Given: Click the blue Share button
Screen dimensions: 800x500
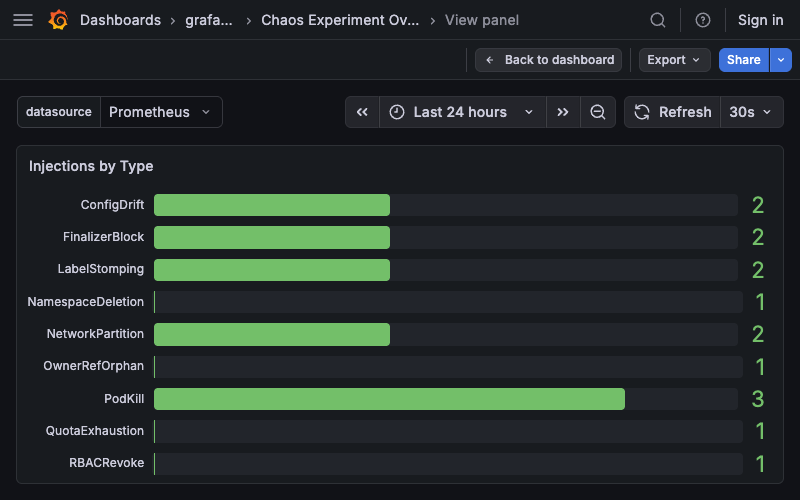Looking at the screenshot, I should (743, 60).
